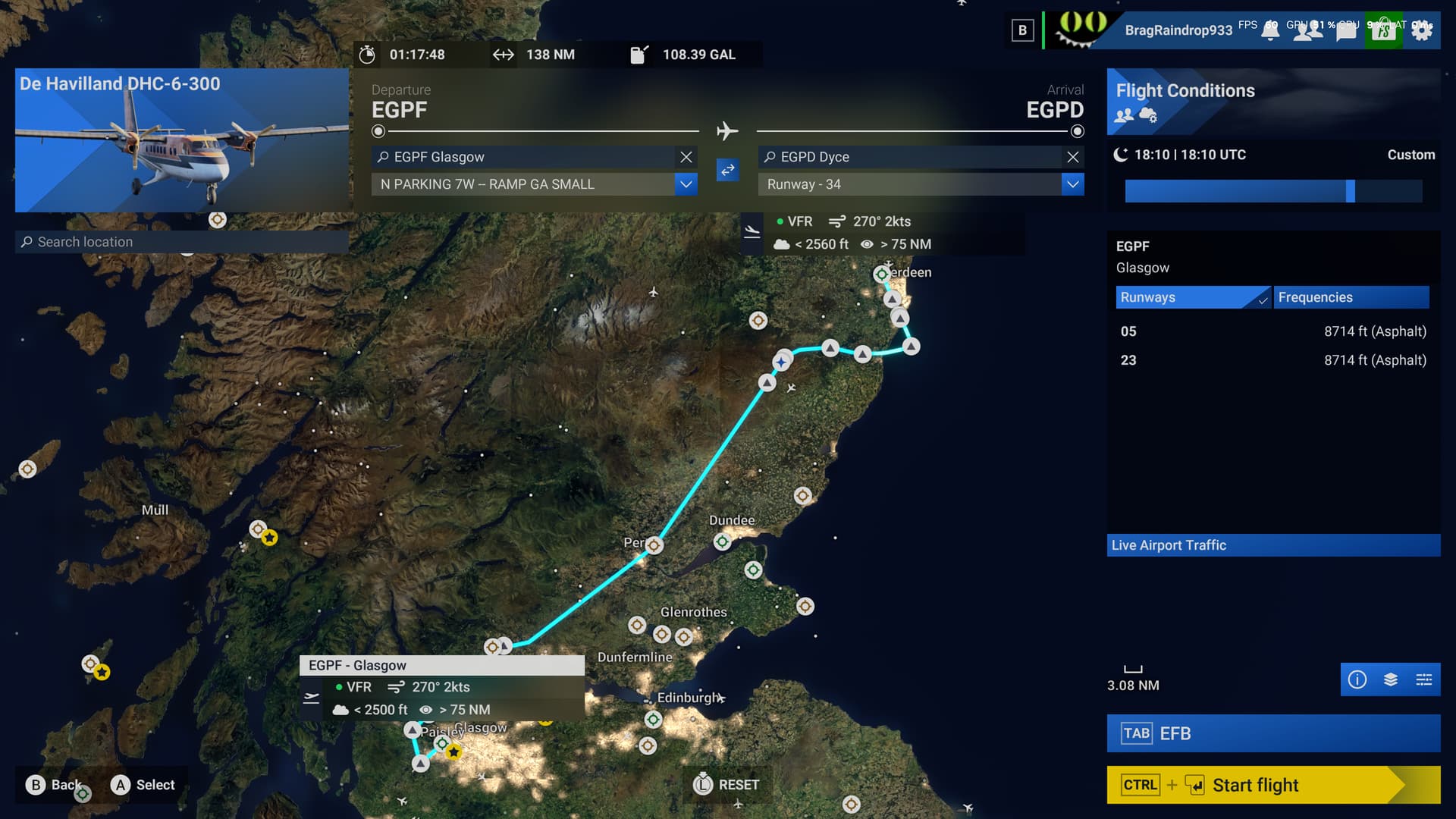Clear the EGPF Glasgow departure field
The image size is (1456, 819).
click(x=686, y=157)
